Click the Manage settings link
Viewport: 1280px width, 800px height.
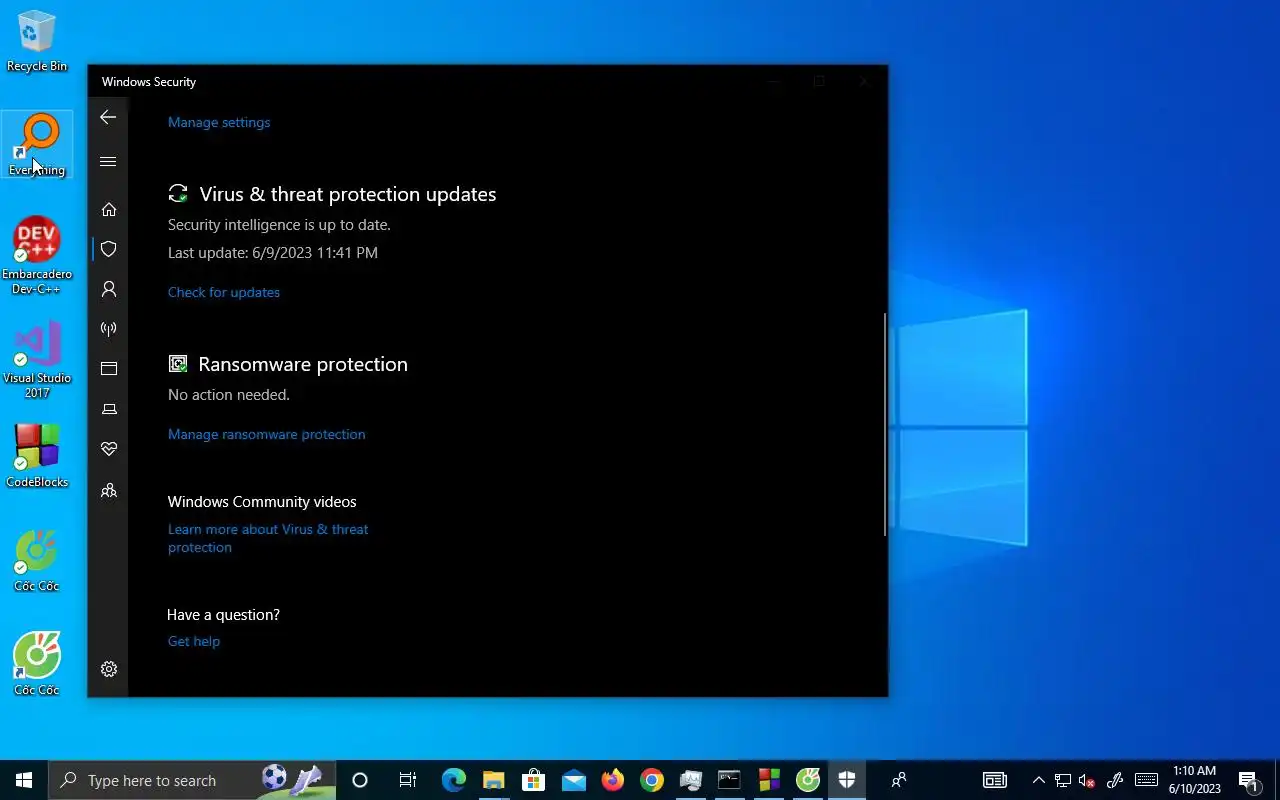click(219, 122)
